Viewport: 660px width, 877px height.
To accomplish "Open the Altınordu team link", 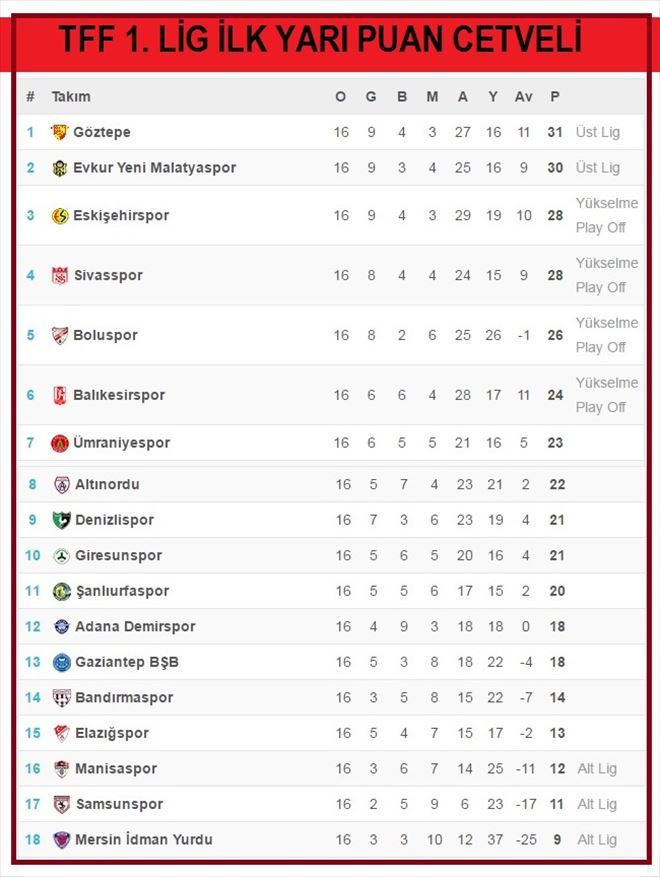I will point(107,484).
